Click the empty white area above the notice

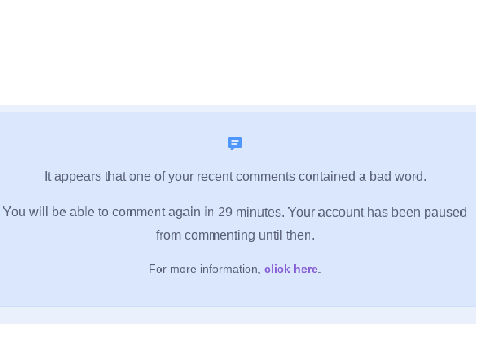(x=238, y=52)
